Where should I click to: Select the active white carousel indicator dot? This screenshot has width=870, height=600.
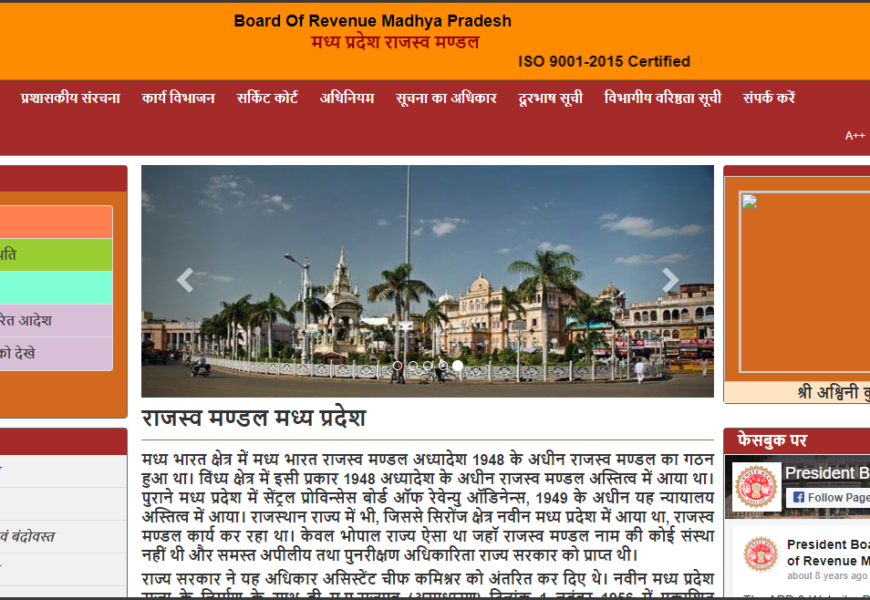coord(458,367)
